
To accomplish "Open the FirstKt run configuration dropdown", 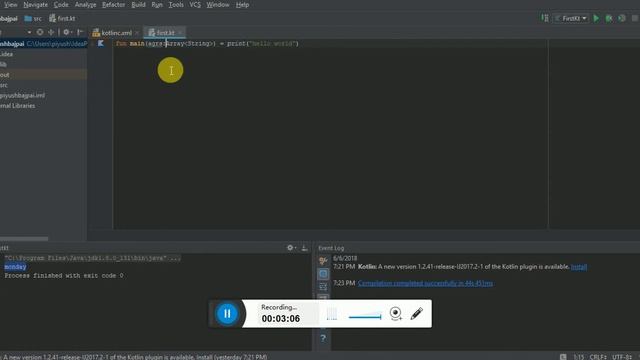I will [x=571, y=18].
